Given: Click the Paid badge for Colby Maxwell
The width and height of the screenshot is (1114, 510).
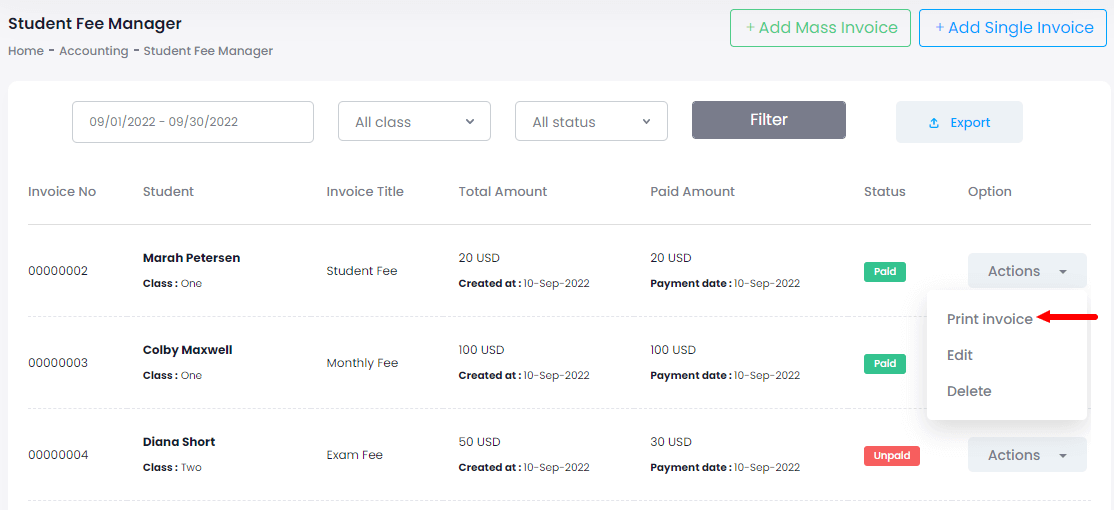Looking at the screenshot, I should click(x=885, y=363).
